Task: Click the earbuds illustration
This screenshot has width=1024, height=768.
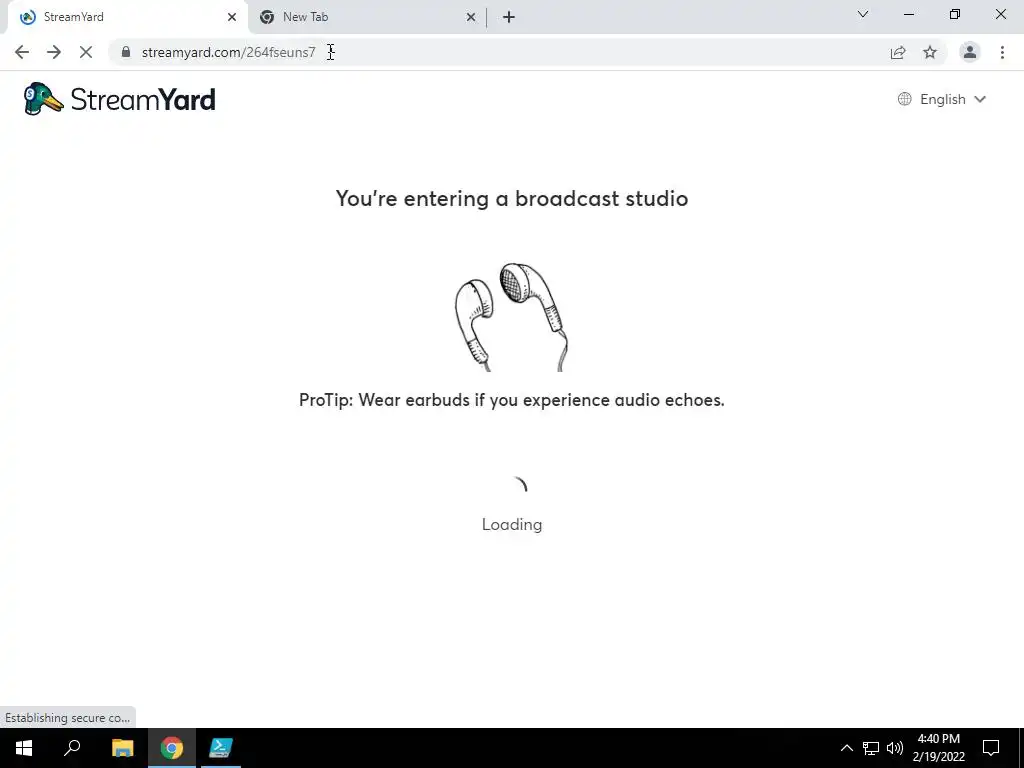Action: [511, 317]
